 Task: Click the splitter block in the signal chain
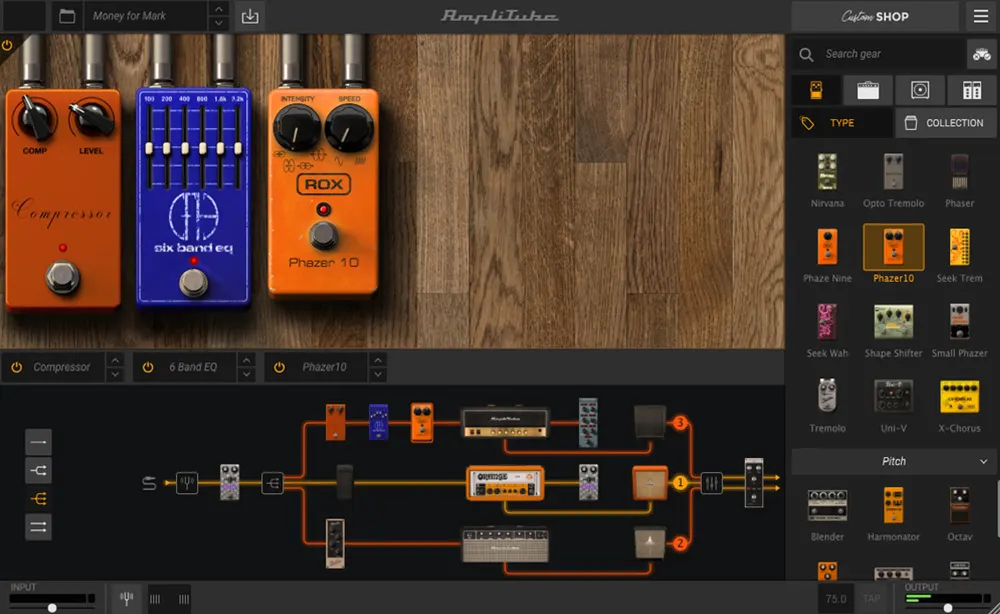coord(272,483)
